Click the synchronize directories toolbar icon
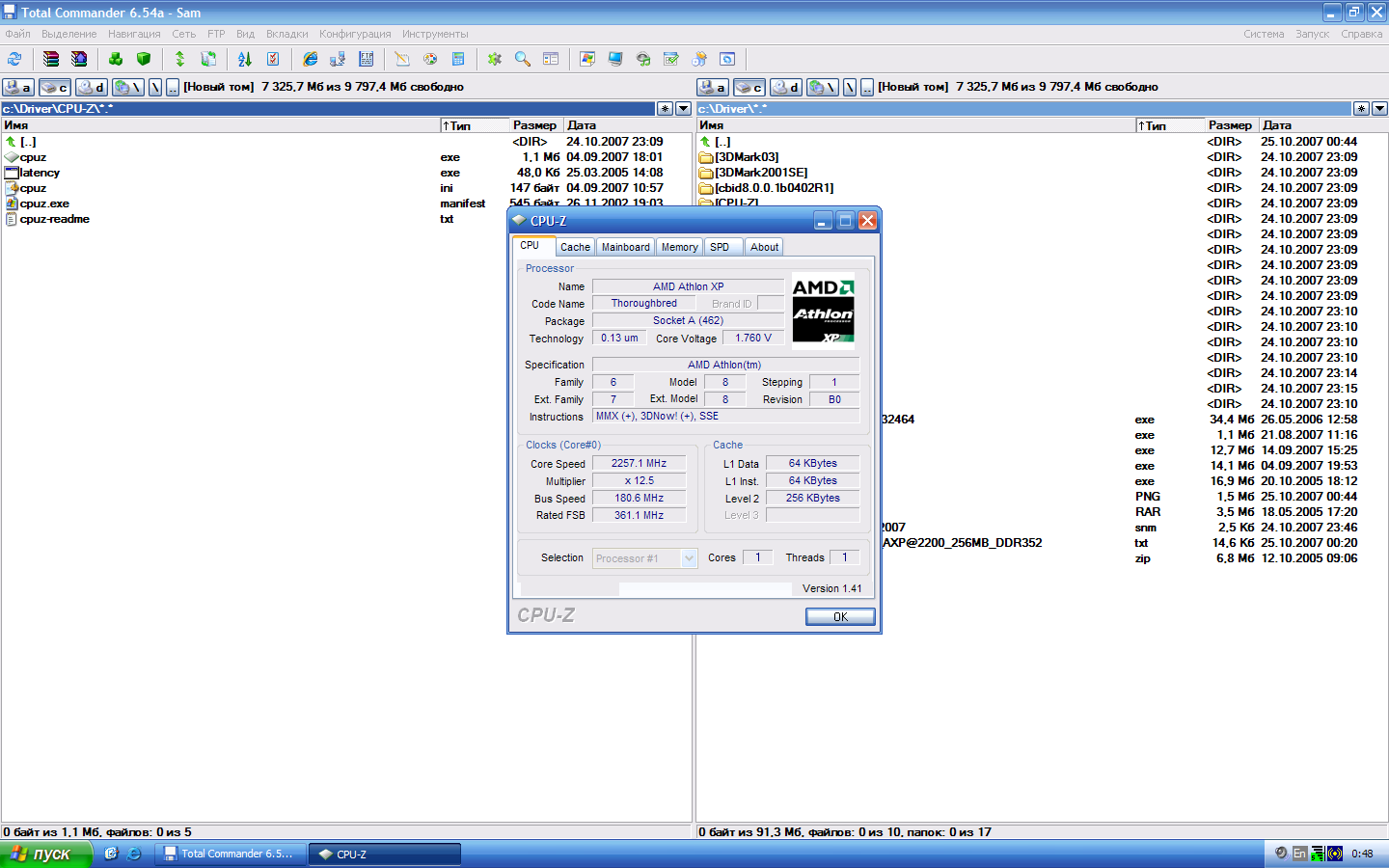 [207, 59]
